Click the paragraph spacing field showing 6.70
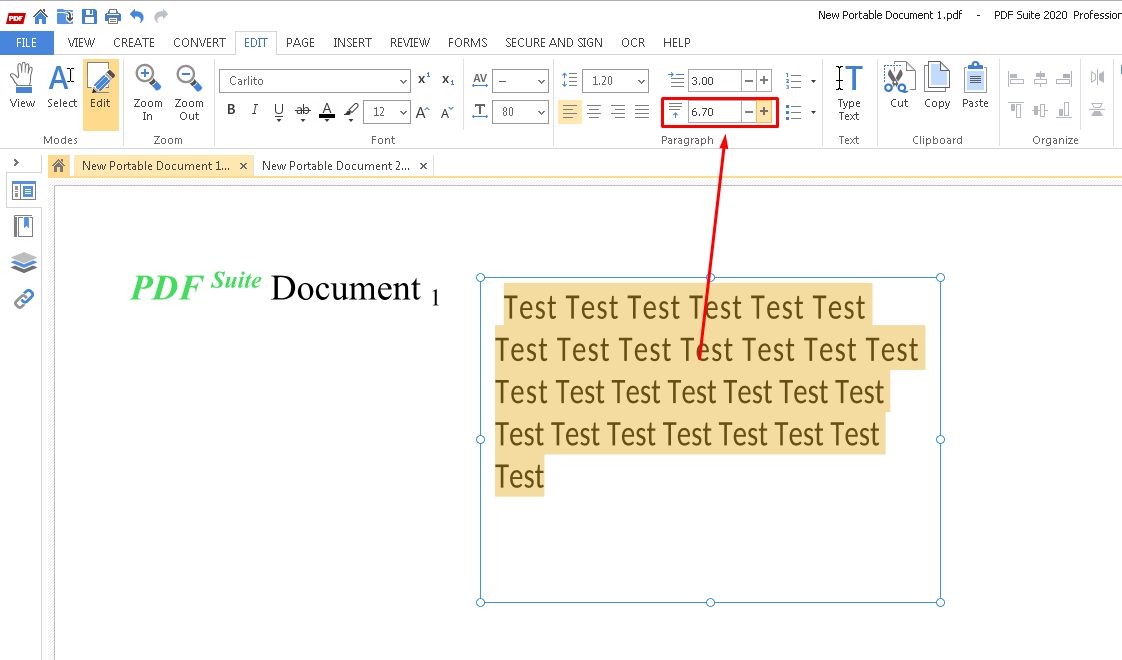This screenshot has height=660, width=1122. coord(714,112)
